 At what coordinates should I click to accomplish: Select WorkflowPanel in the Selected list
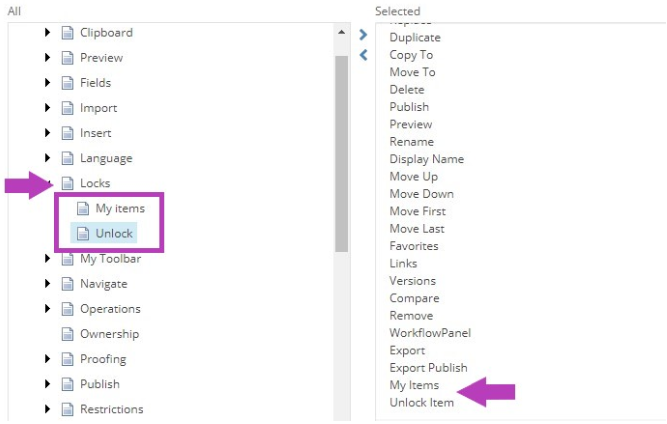(x=430, y=333)
